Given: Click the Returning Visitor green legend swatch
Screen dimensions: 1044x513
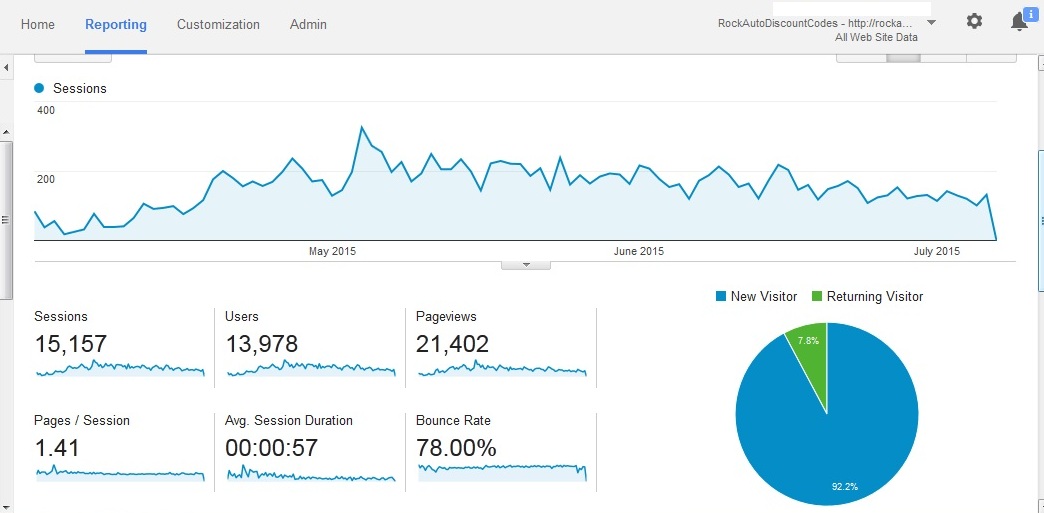Looking at the screenshot, I should (x=817, y=296).
